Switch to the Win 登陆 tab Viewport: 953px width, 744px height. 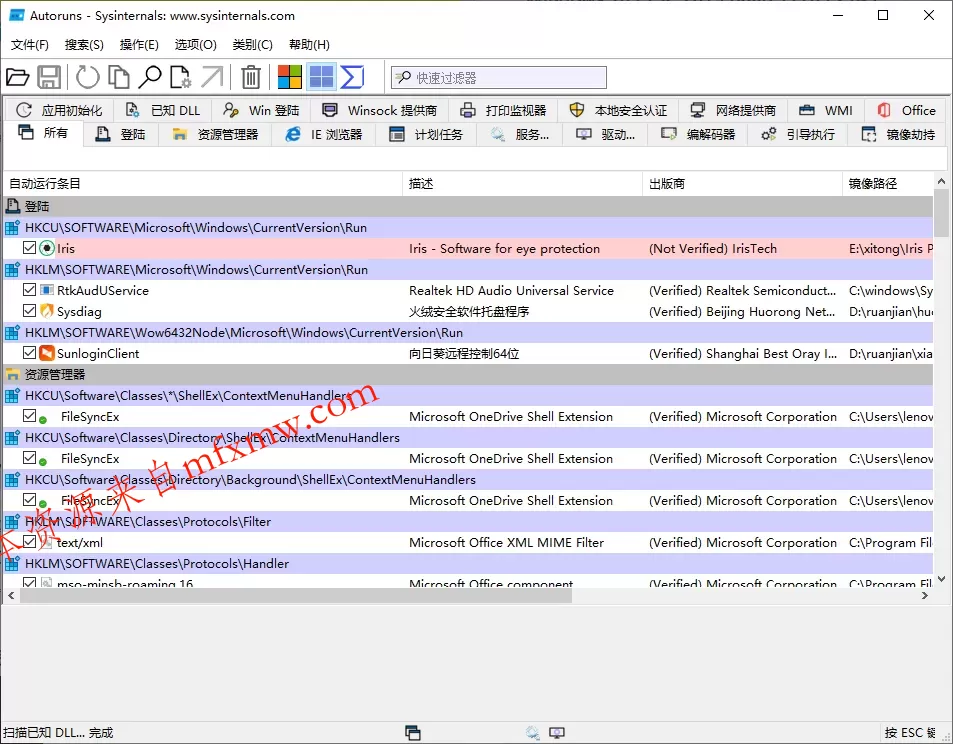(x=261, y=110)
